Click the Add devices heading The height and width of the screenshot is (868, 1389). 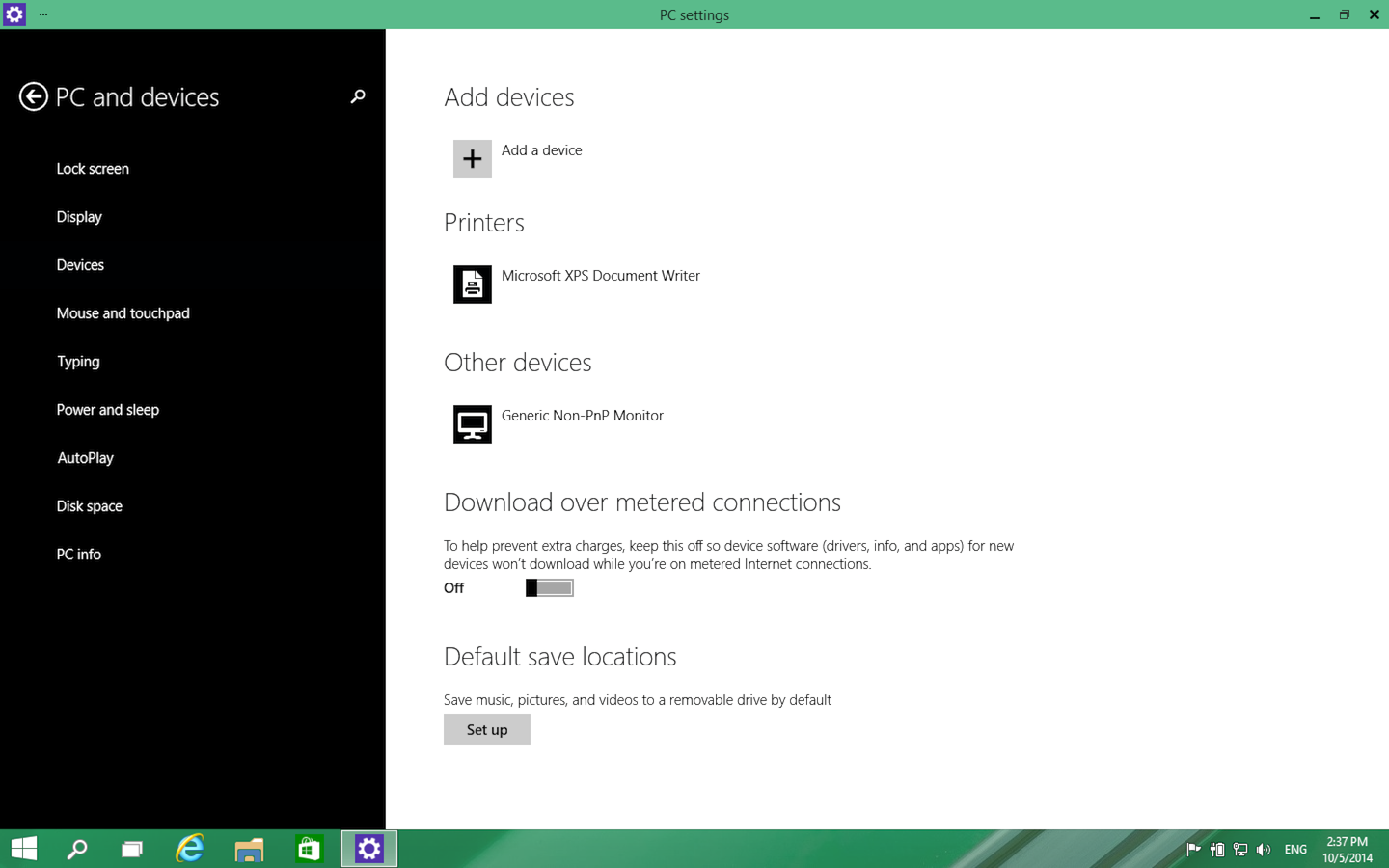point(509,97)
